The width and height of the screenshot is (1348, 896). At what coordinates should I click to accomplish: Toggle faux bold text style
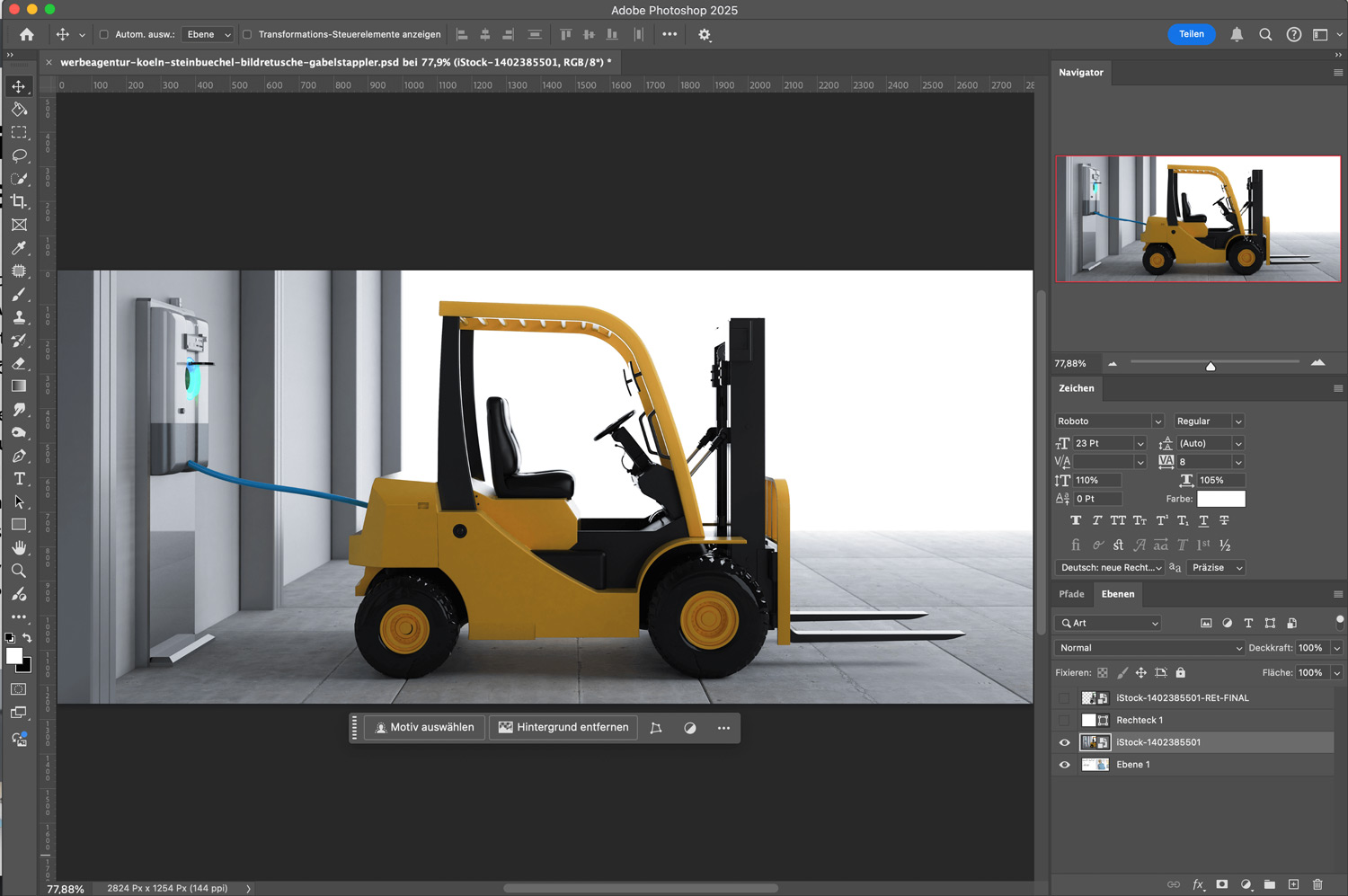coord(1076,520)
